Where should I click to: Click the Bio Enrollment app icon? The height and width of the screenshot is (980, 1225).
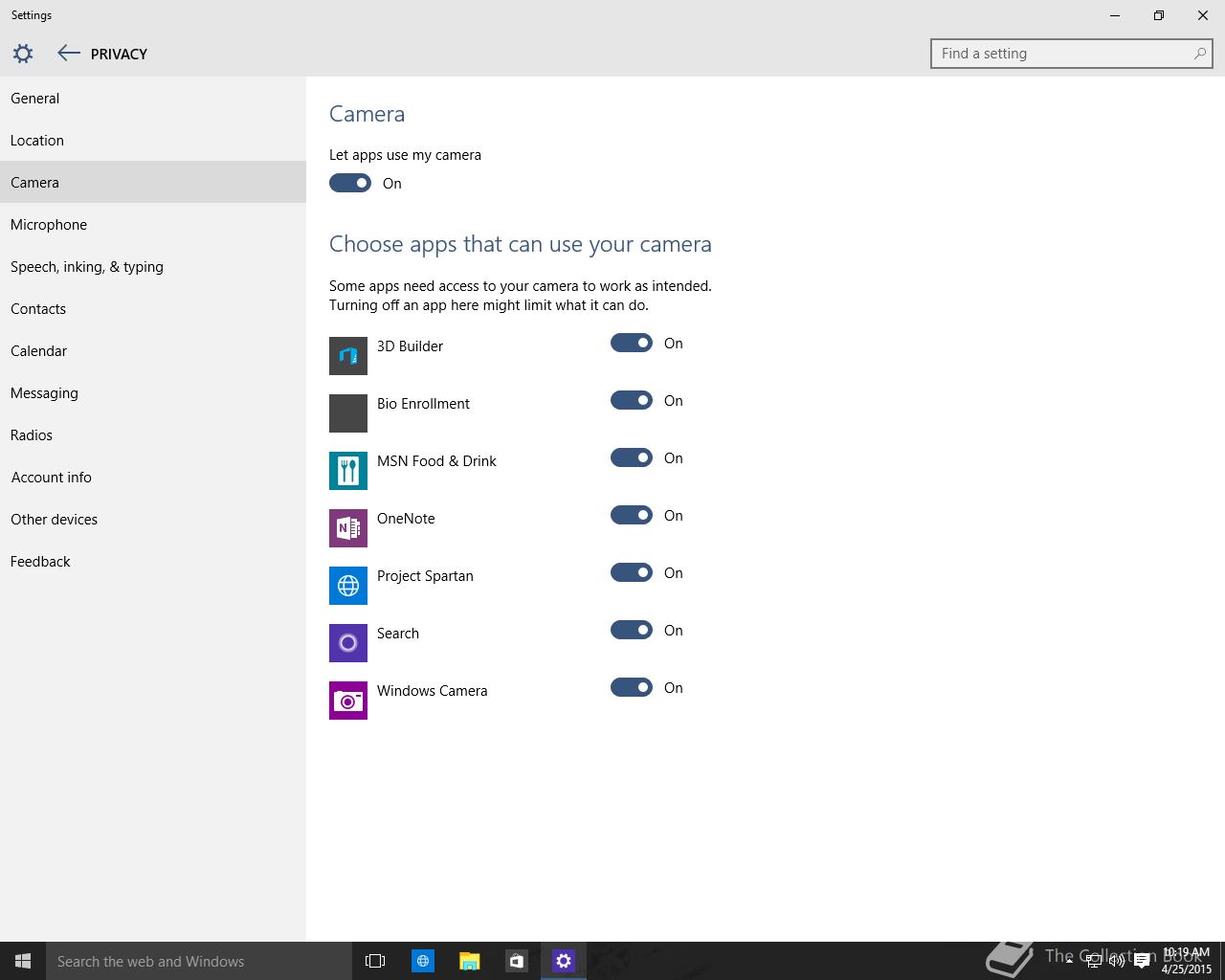point(348,413)
